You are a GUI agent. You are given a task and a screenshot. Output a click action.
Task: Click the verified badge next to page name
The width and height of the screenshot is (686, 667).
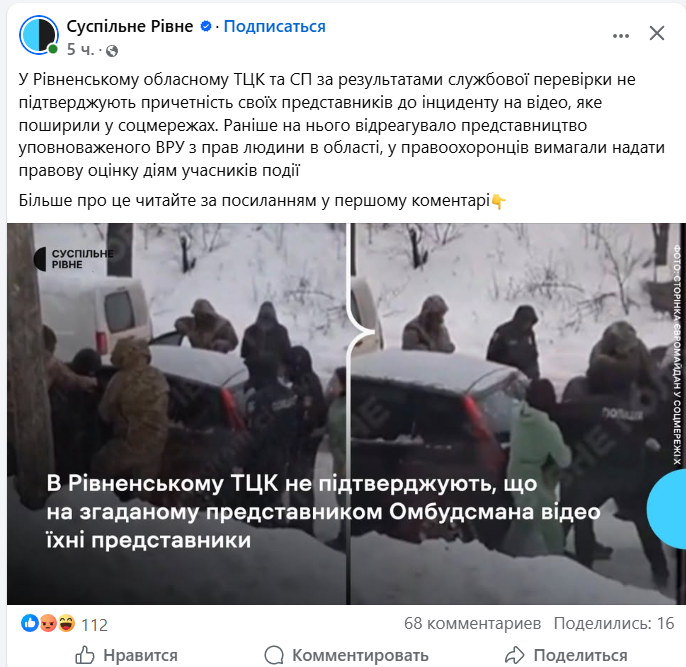click(x=206, y=26)
